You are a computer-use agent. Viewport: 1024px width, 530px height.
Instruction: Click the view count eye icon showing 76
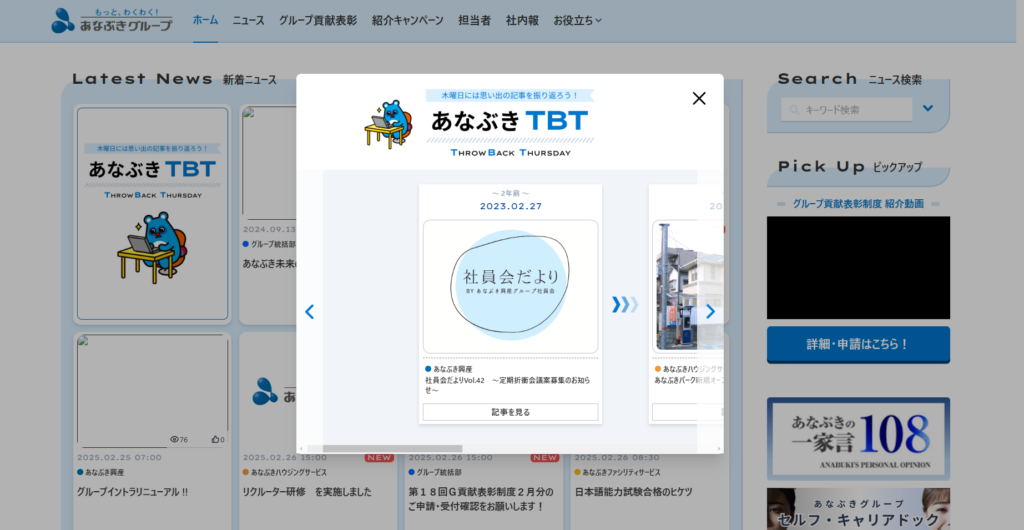pos(174,439)
